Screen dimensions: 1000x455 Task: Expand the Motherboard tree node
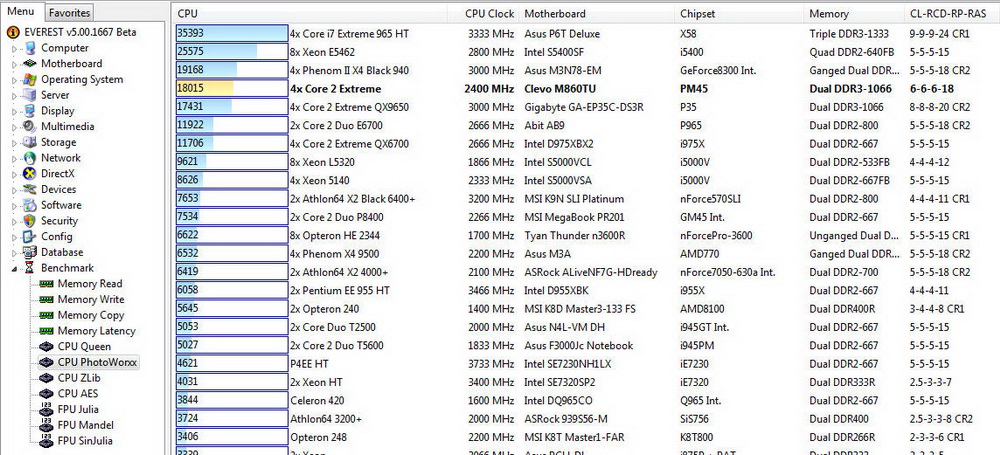click(14, 64)
